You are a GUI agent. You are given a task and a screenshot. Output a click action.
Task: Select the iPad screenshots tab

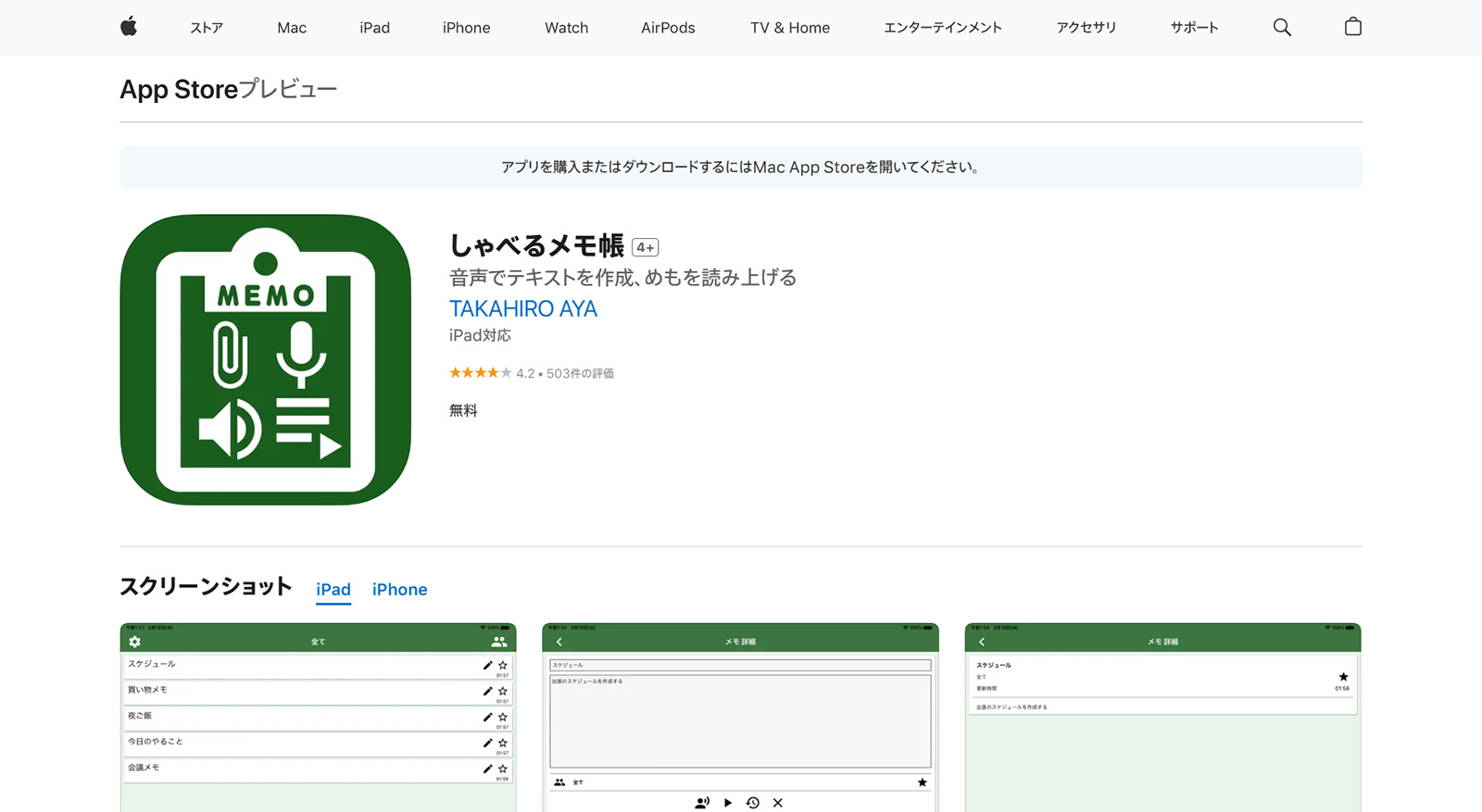coord(333,590)
